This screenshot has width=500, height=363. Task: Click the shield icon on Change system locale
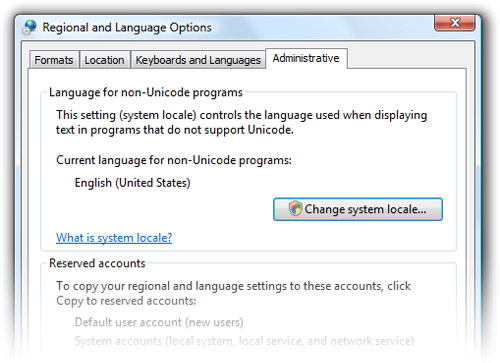tap(295, 209)
